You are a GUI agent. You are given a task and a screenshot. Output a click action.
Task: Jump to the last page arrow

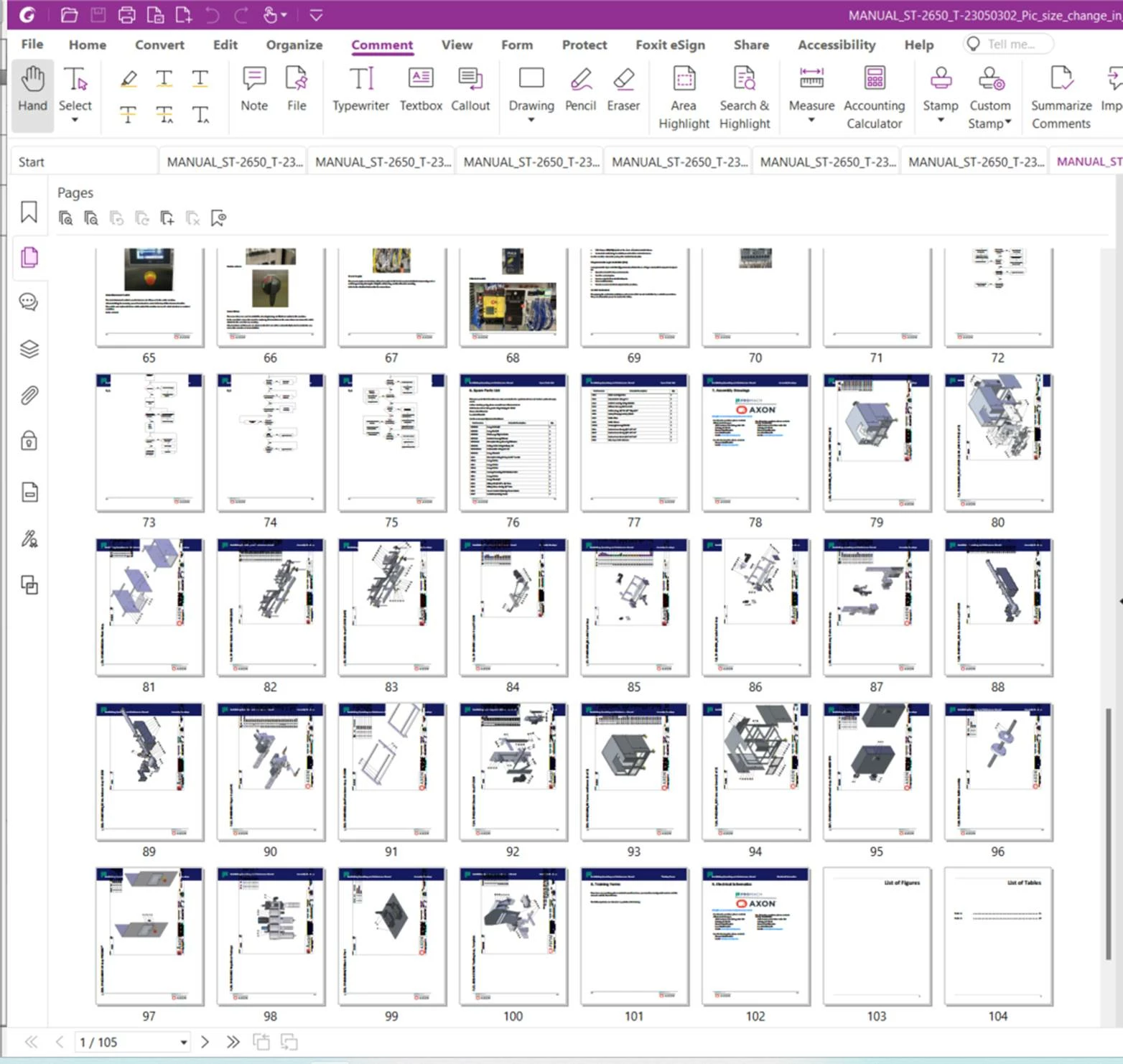[233, 1042]
